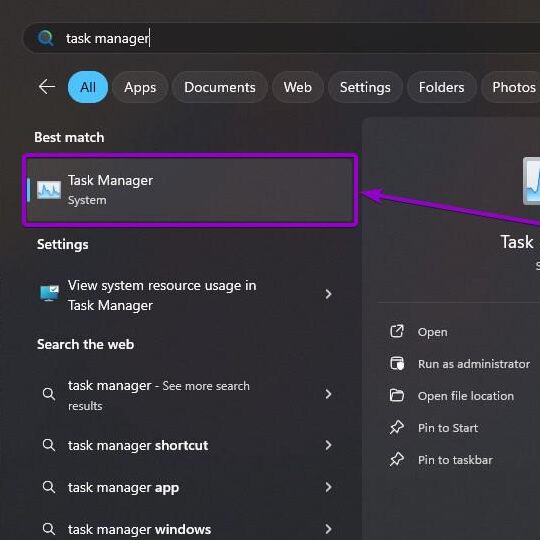Viewport: 540px width, 540px height.
Task: Choose Pin to Start
Action: click(448, 428)
